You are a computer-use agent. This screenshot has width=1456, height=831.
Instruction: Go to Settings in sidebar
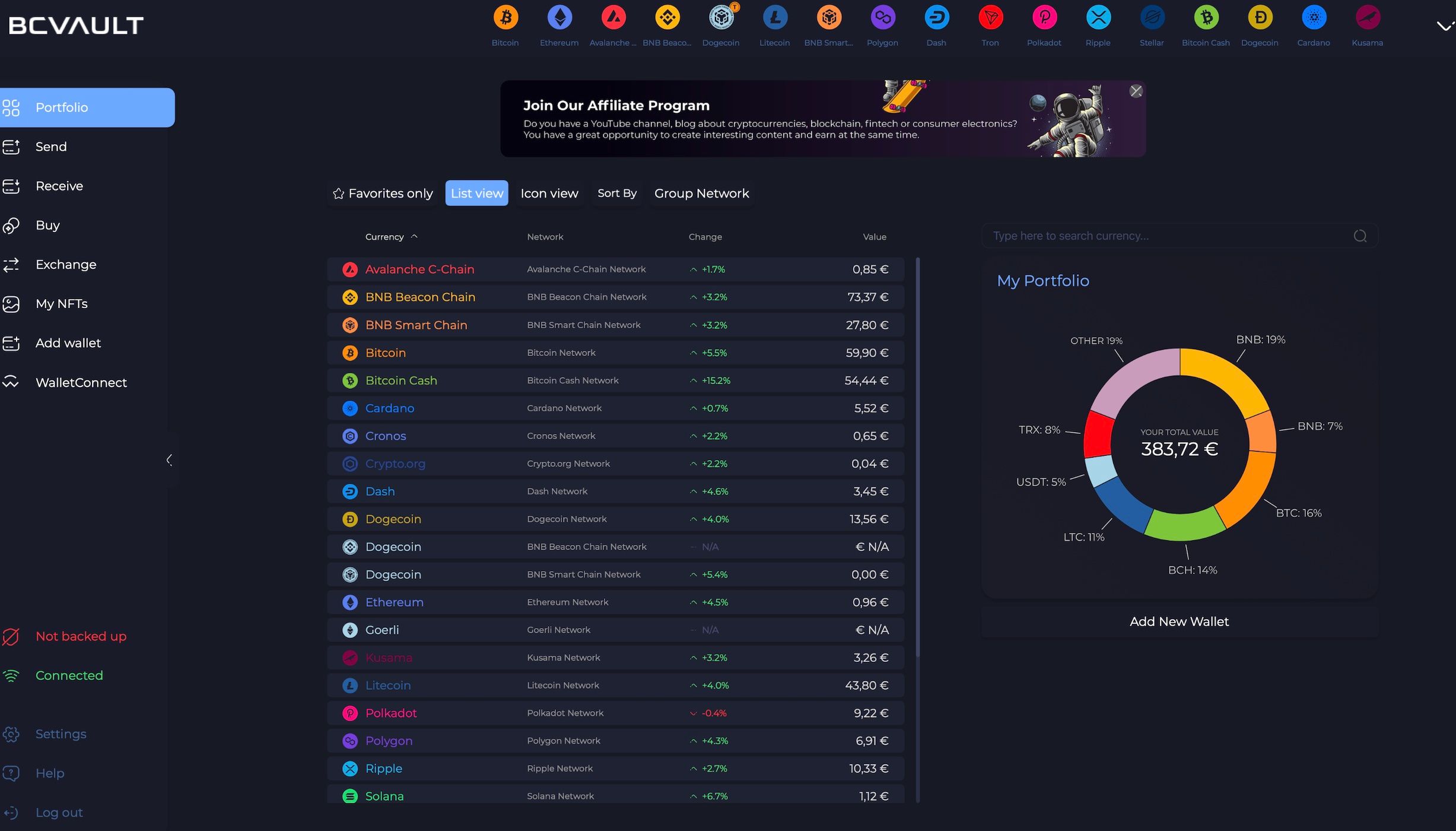pyautogui.click(x=61, y=734)
